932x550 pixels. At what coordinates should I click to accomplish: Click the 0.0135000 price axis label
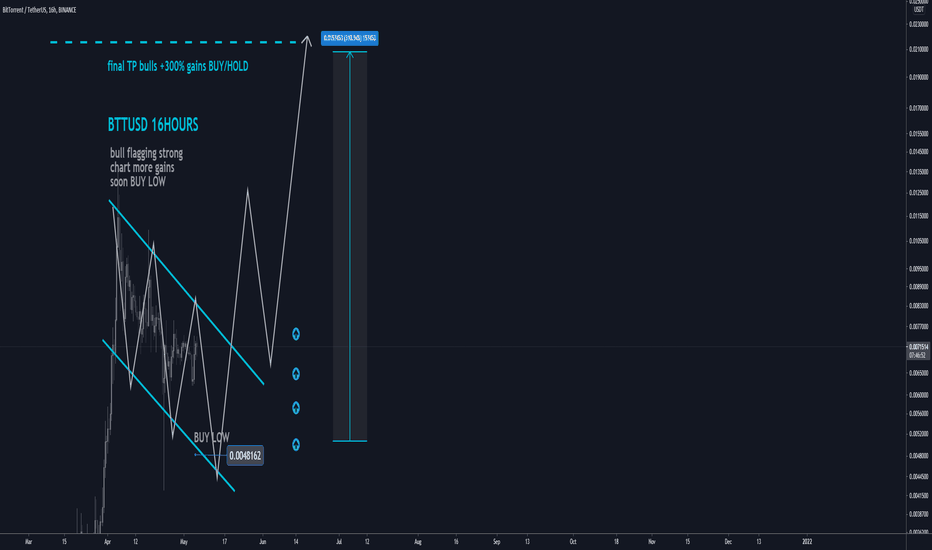[918, 172]
